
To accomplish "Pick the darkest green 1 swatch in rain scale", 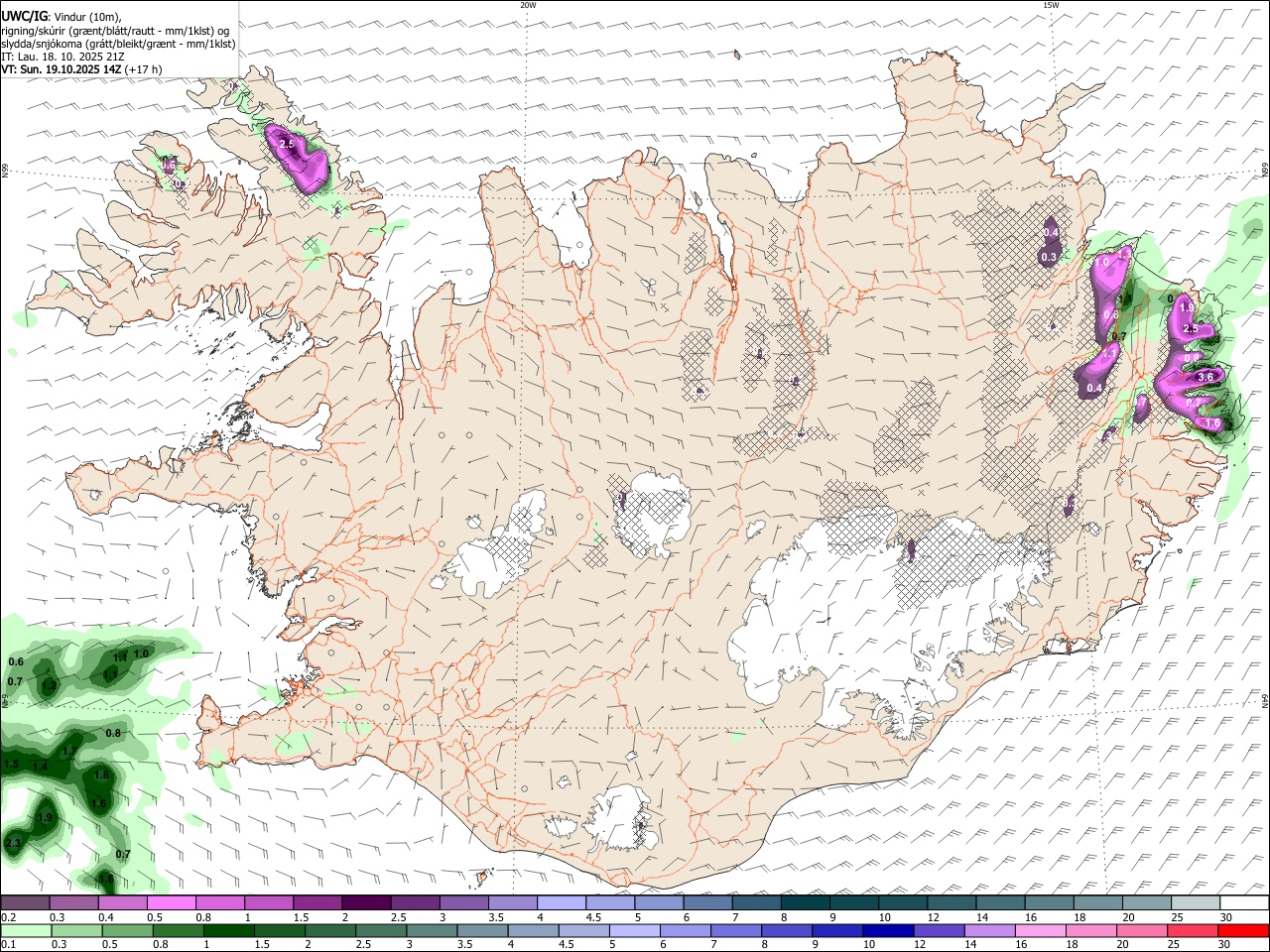I will pos(228,930).
